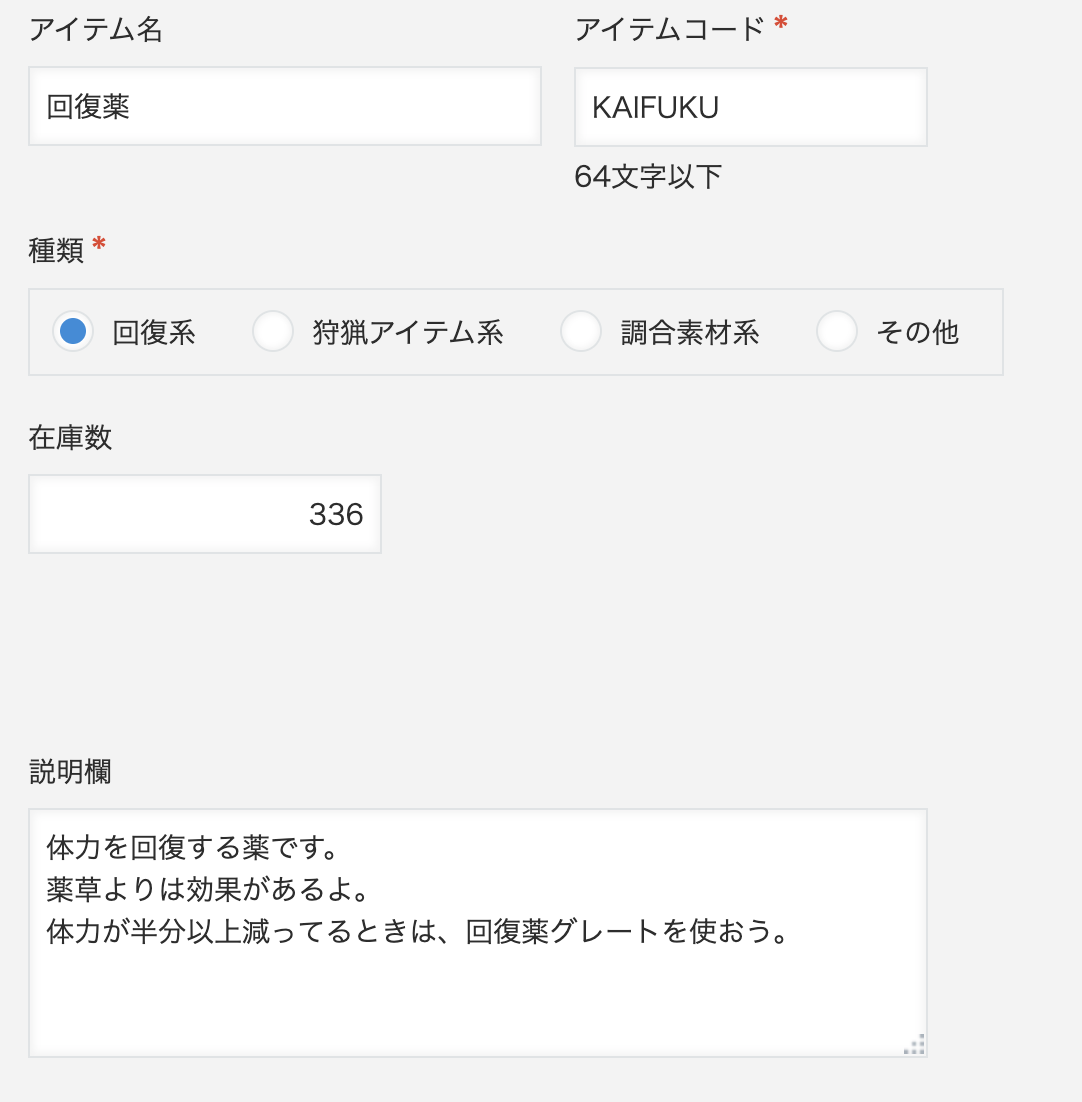Click the 種類 section label

click(x=56, y=251)
